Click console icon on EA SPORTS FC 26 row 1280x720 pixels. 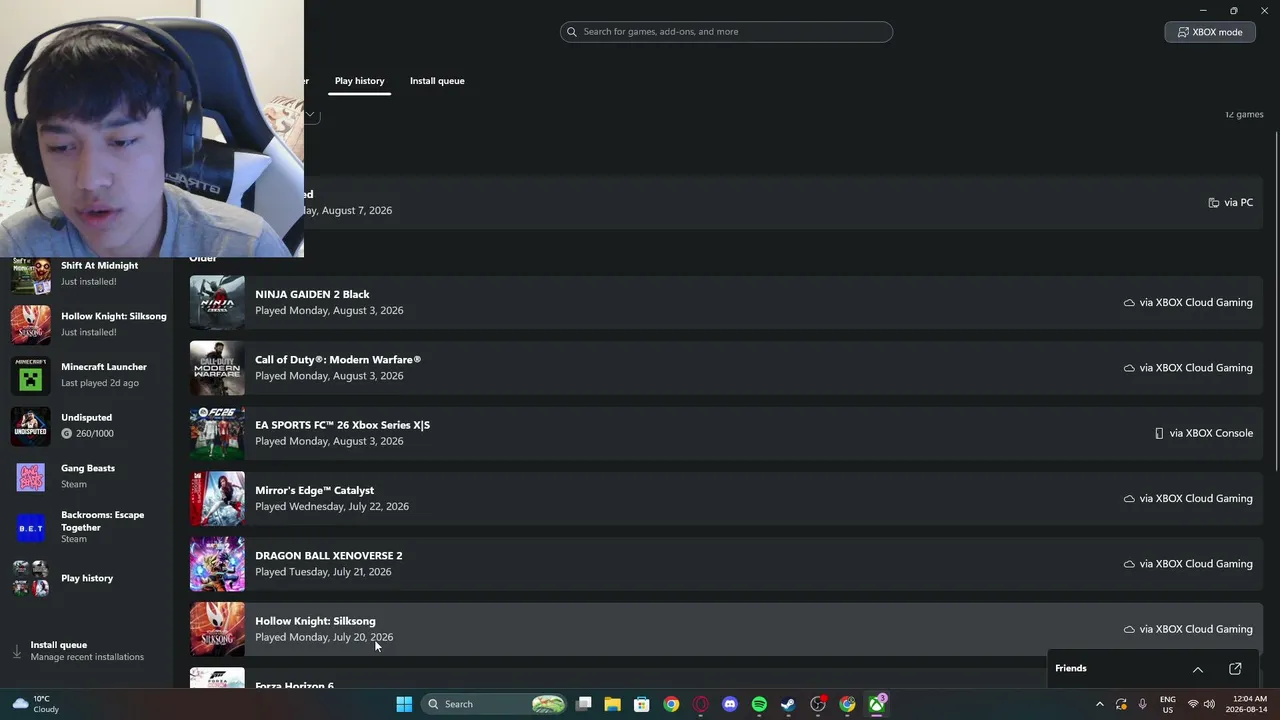[x=1159, y=433]
